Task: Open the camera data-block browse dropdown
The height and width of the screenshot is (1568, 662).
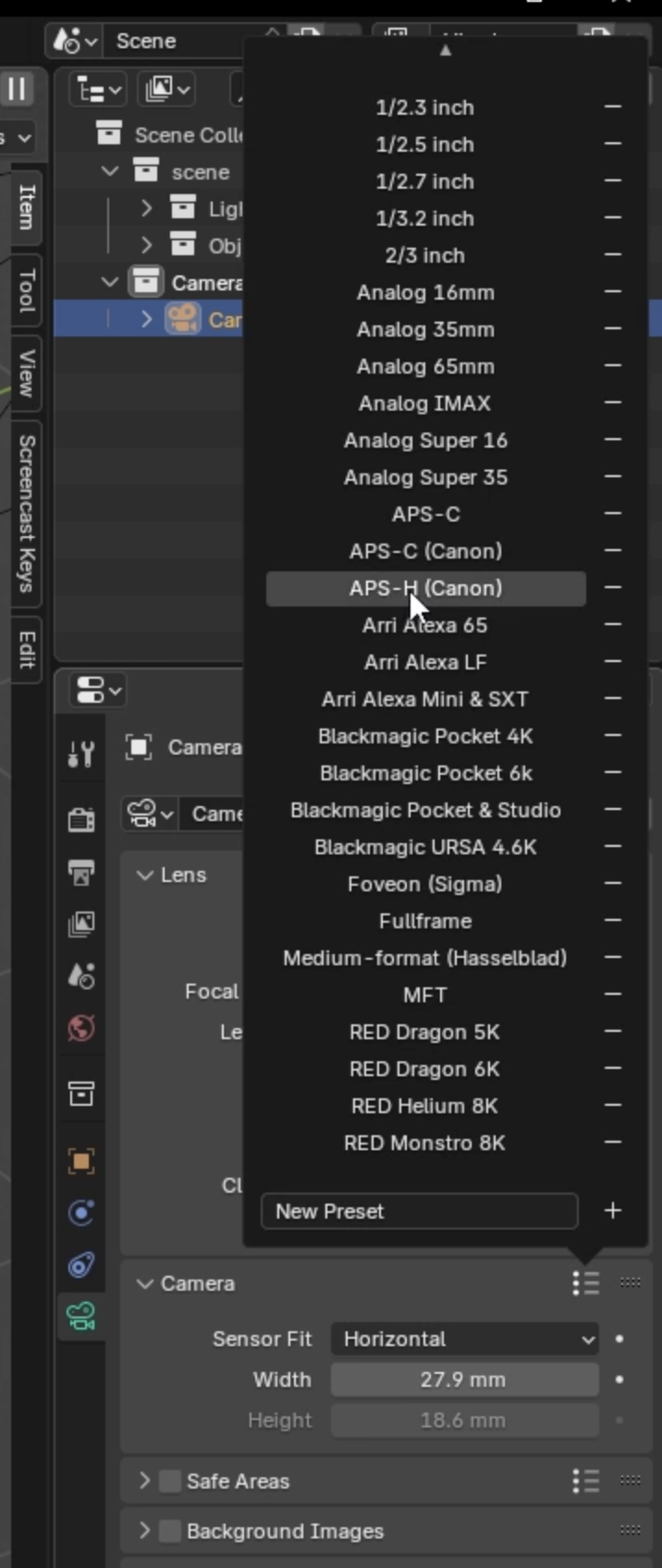Action: (150, 814)
